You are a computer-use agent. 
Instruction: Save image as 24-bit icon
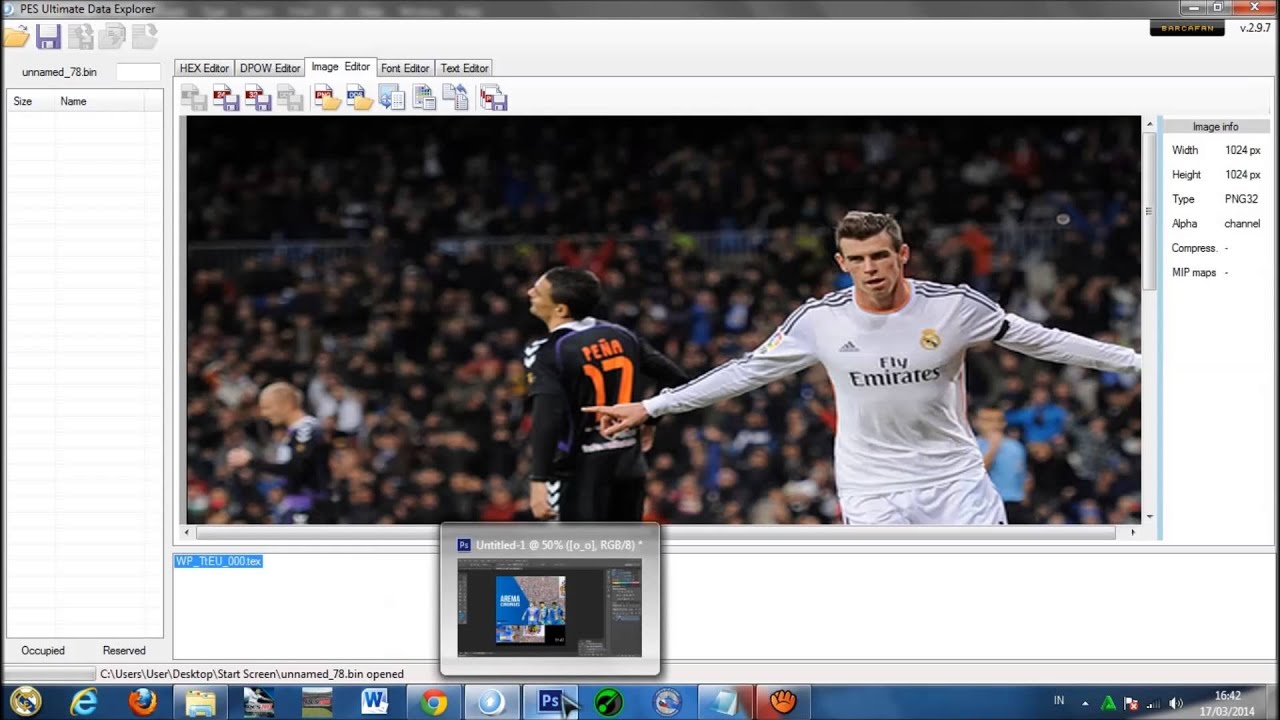(x=226, y=97)
